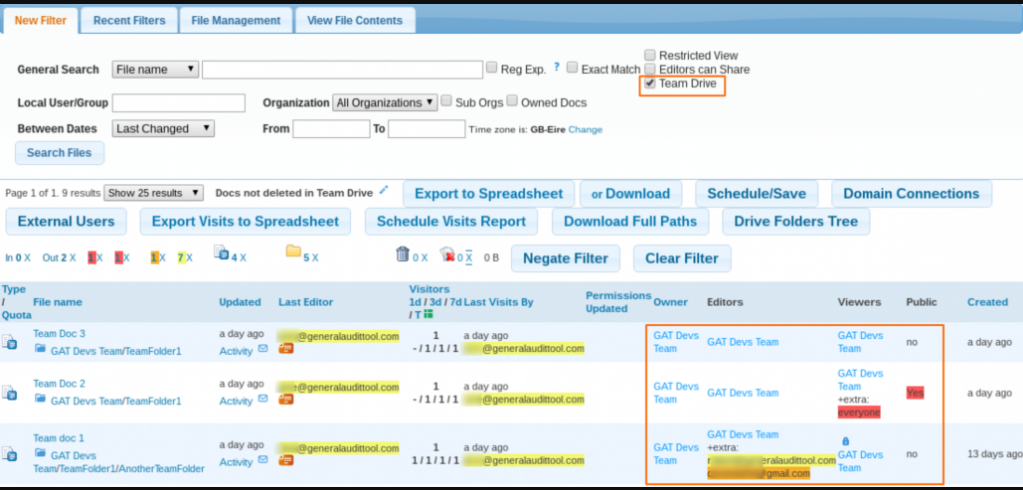Viewport: 1023px width, 490px height.
Task: Open the Show 25 results dropdown
Action: click(154, 193)
